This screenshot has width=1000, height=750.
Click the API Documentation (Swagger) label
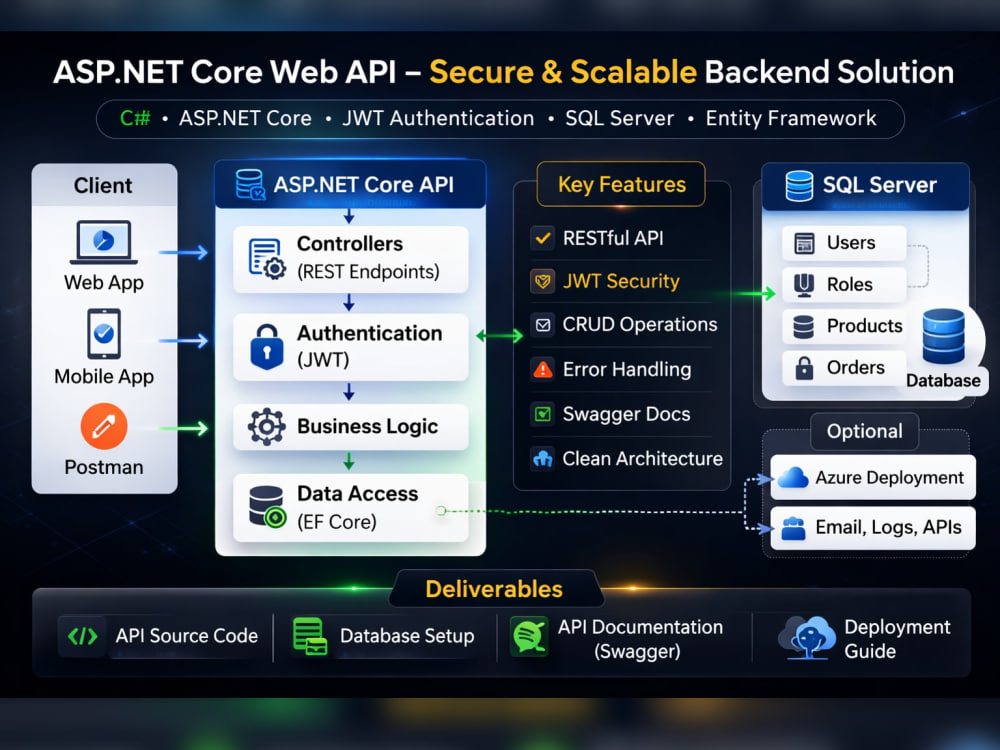(640, 639)
